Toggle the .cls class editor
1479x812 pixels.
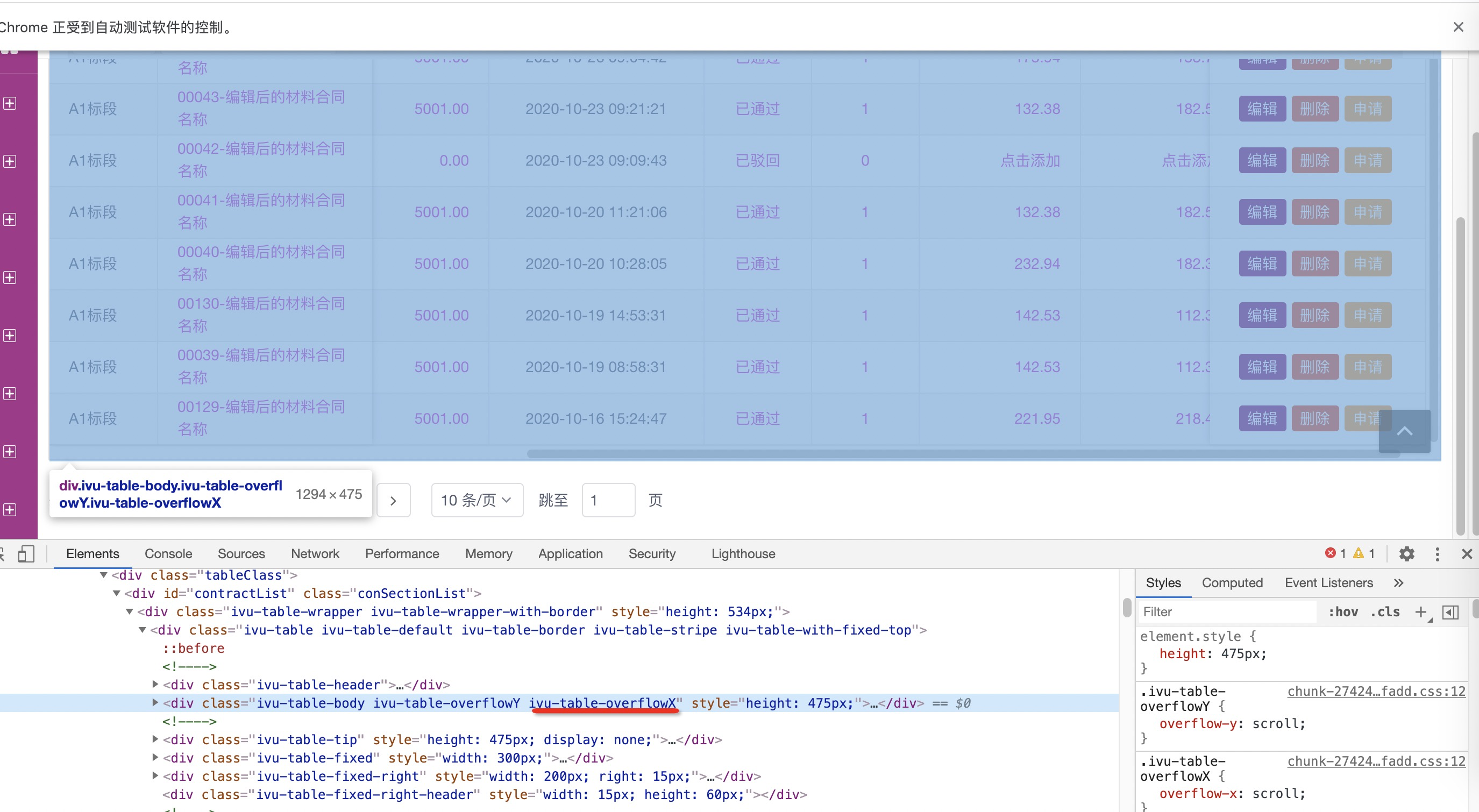[1385, 612]
